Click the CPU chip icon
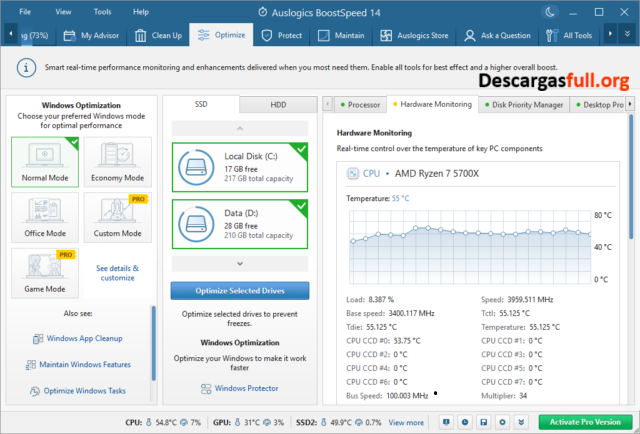The image size is (640, 434). click(x=352, y=174)
